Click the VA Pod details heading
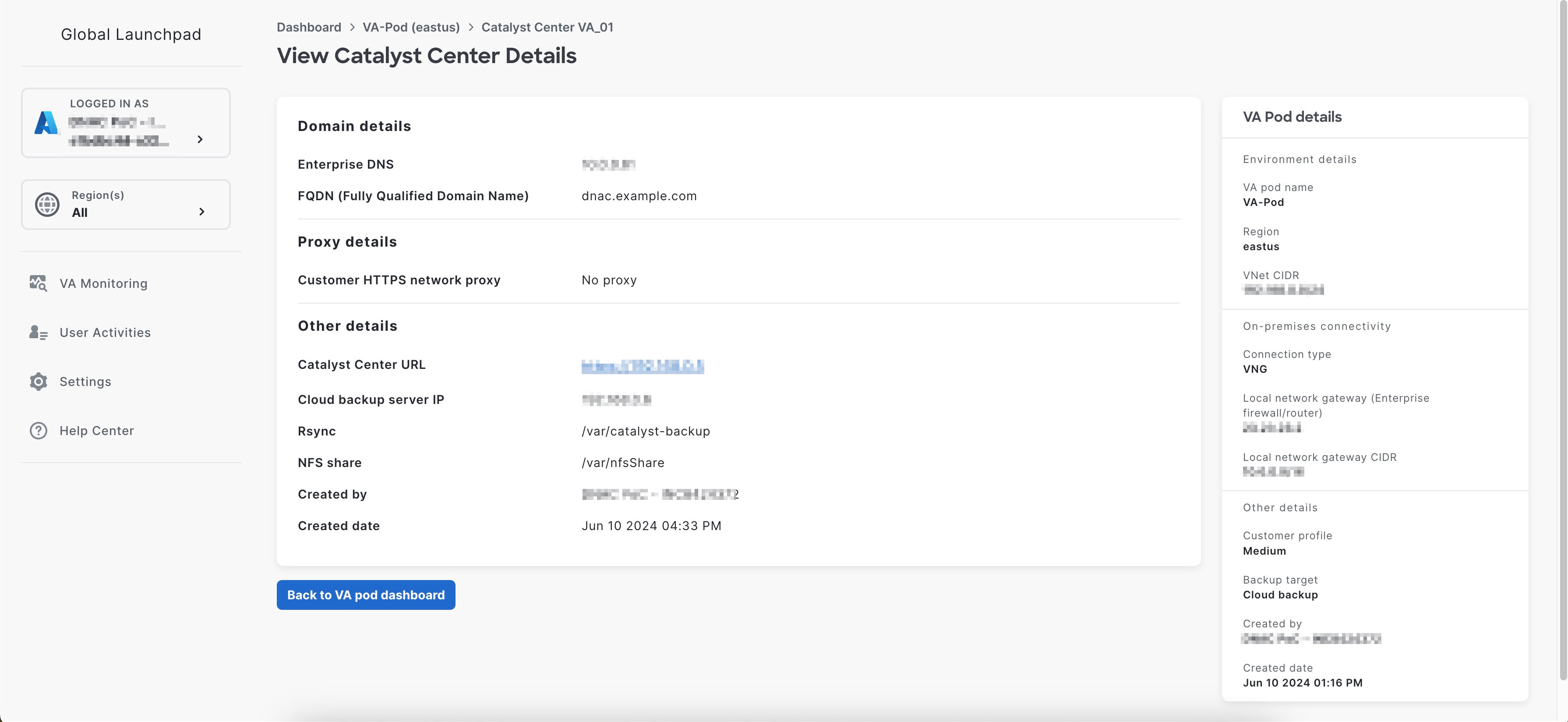Screen dimensions: 1568x722 (x=1292, y=117)
